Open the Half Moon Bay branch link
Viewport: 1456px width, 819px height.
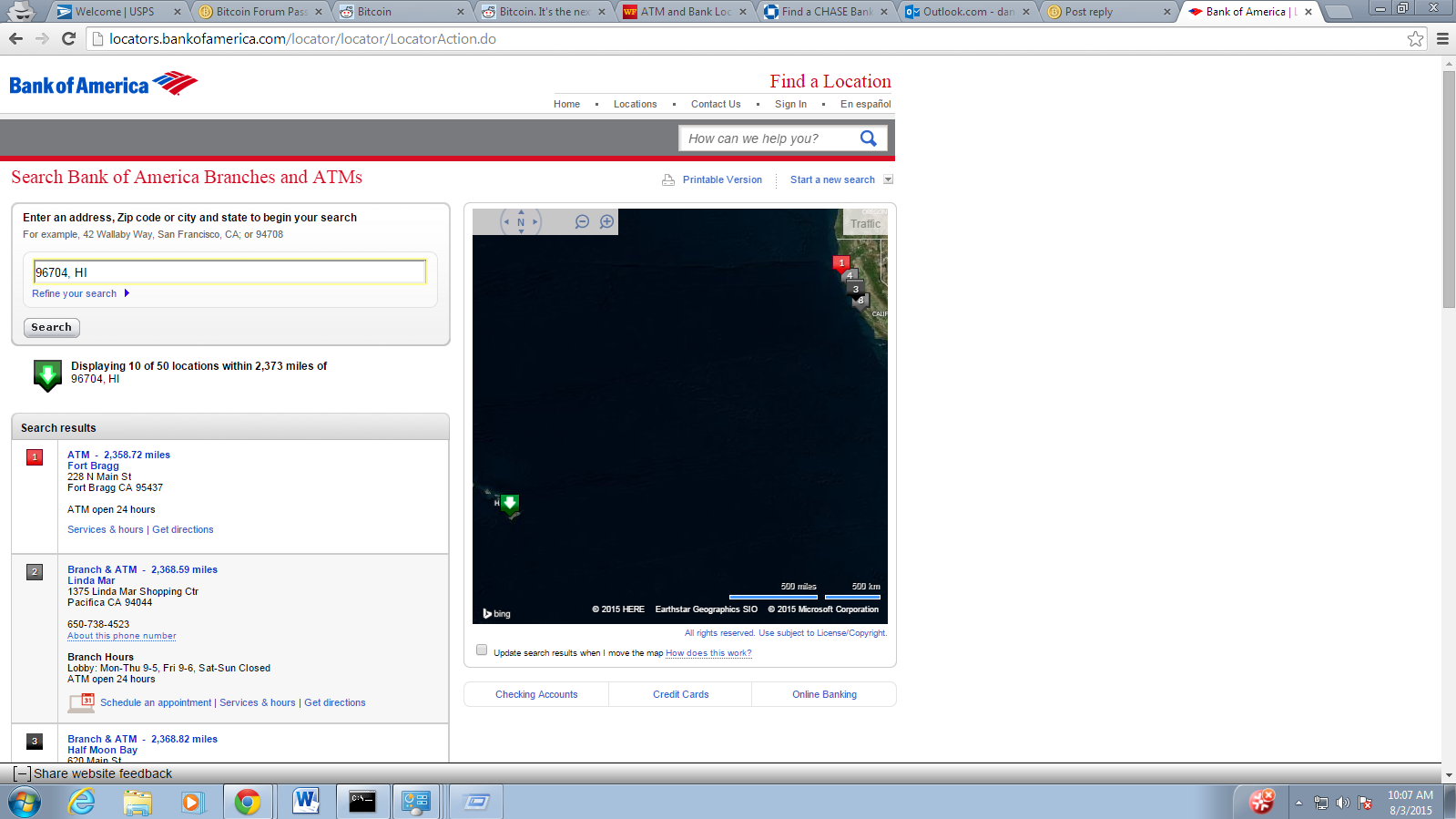pos(102,750)
